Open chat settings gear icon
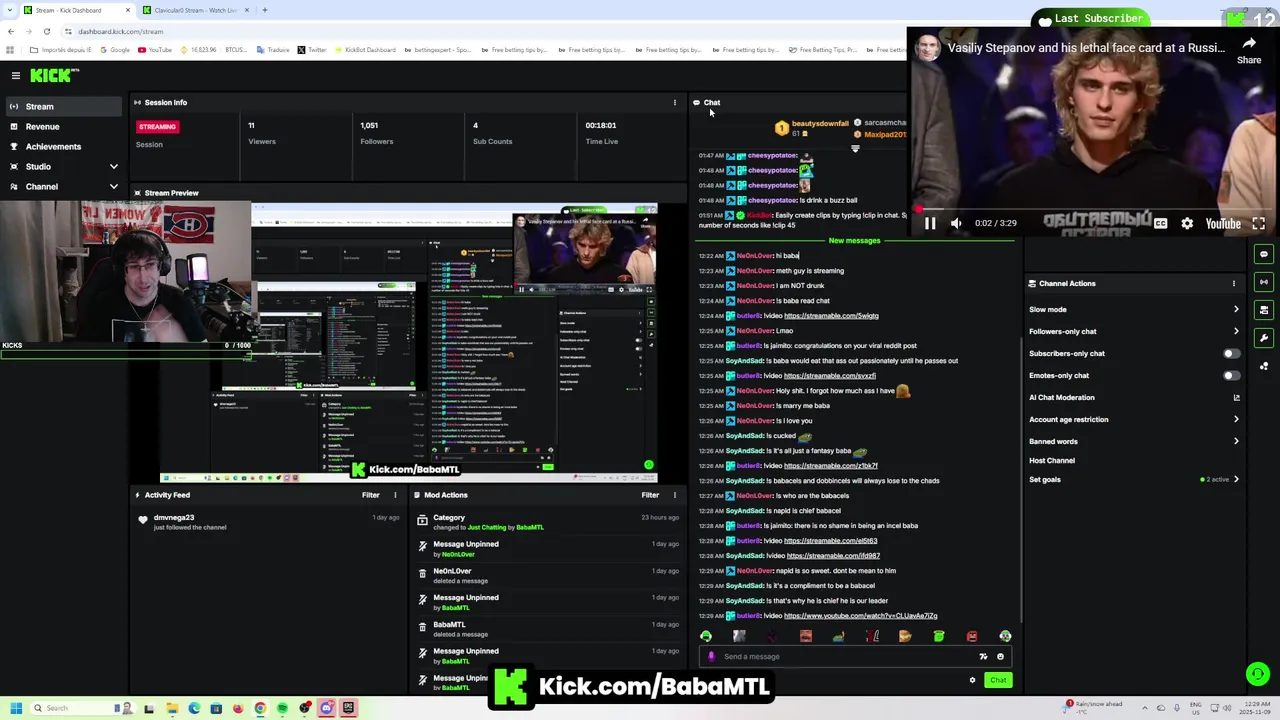The height and width of the screenshot is (720, 1280). click(972, 680)
